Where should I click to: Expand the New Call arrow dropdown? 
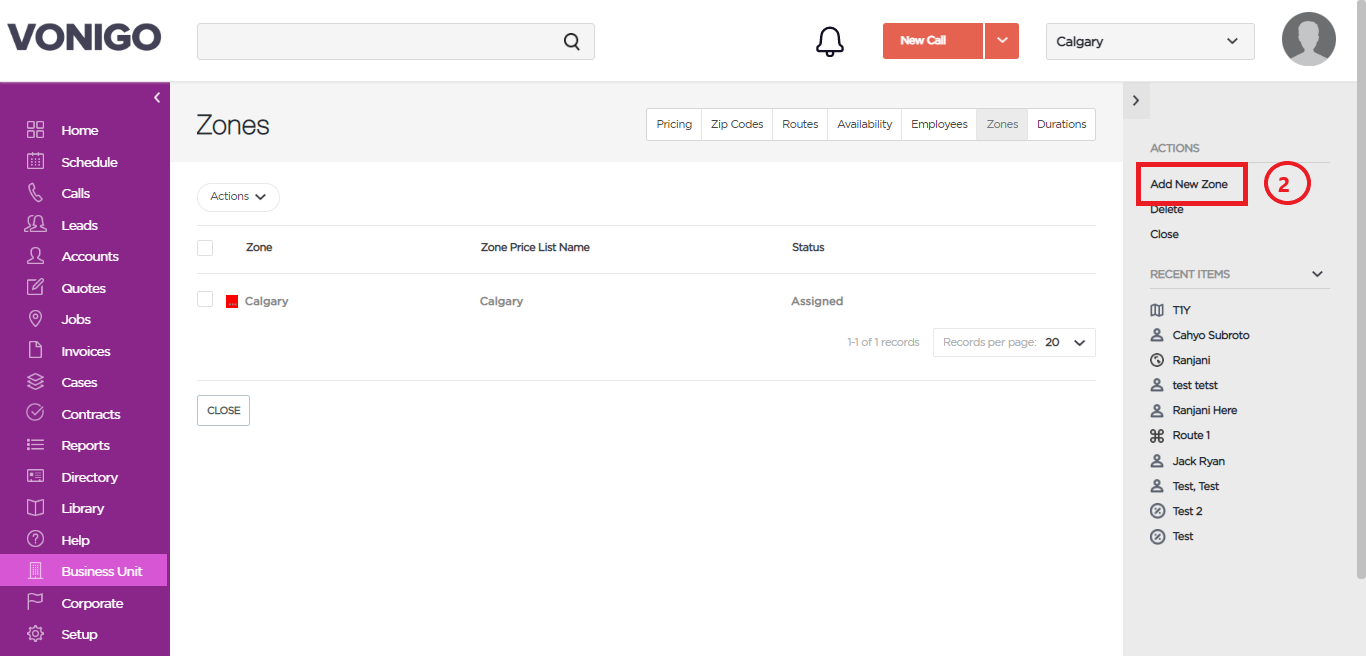pos(1002,41)
